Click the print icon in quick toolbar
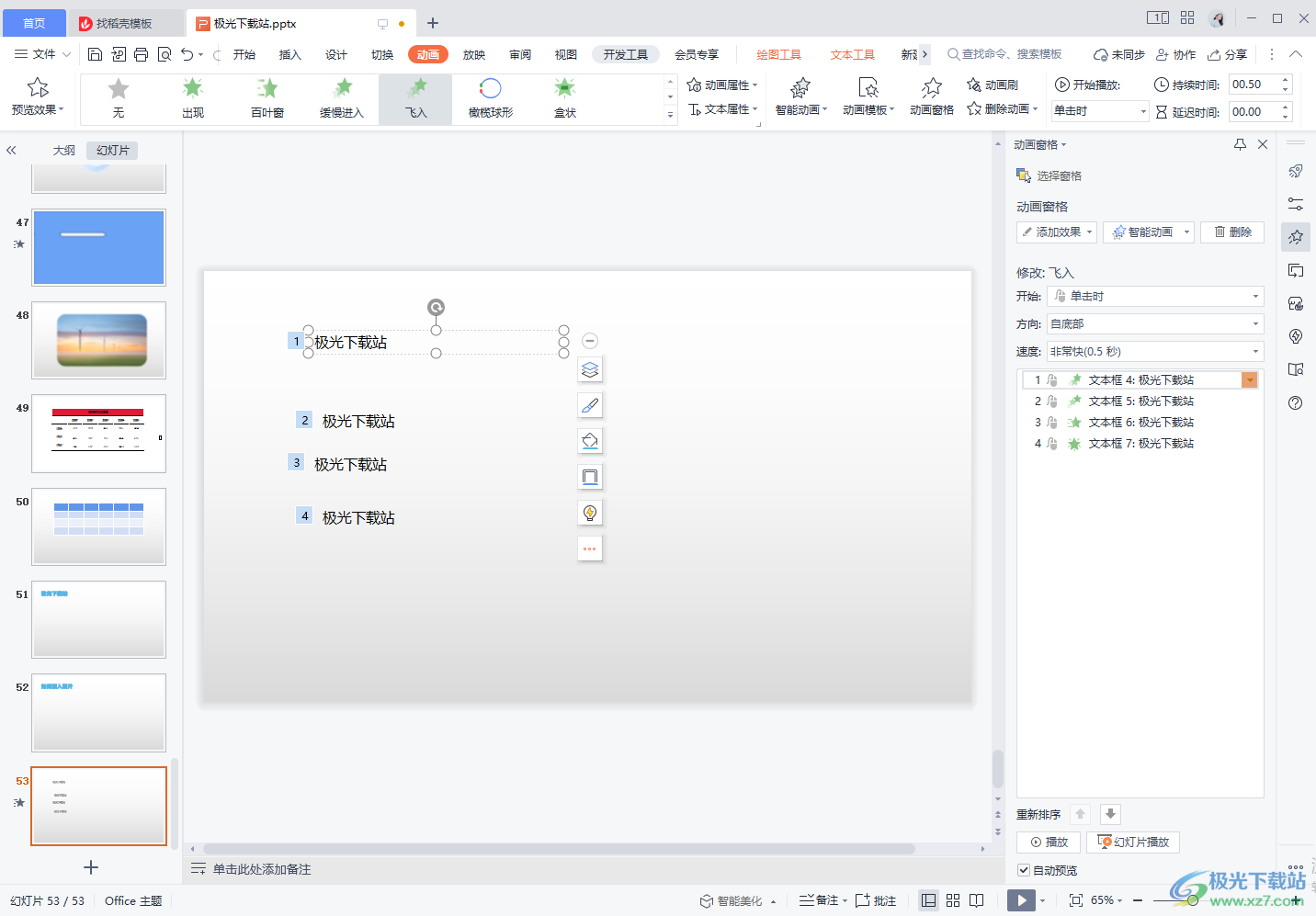Image resolution: width=1316 pixels, height=916 pixels. [x=141, y=54]
